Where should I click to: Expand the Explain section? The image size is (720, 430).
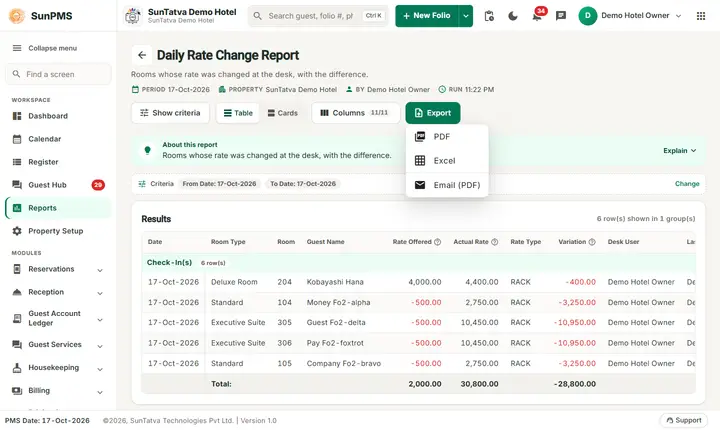[x=680, y=151]
